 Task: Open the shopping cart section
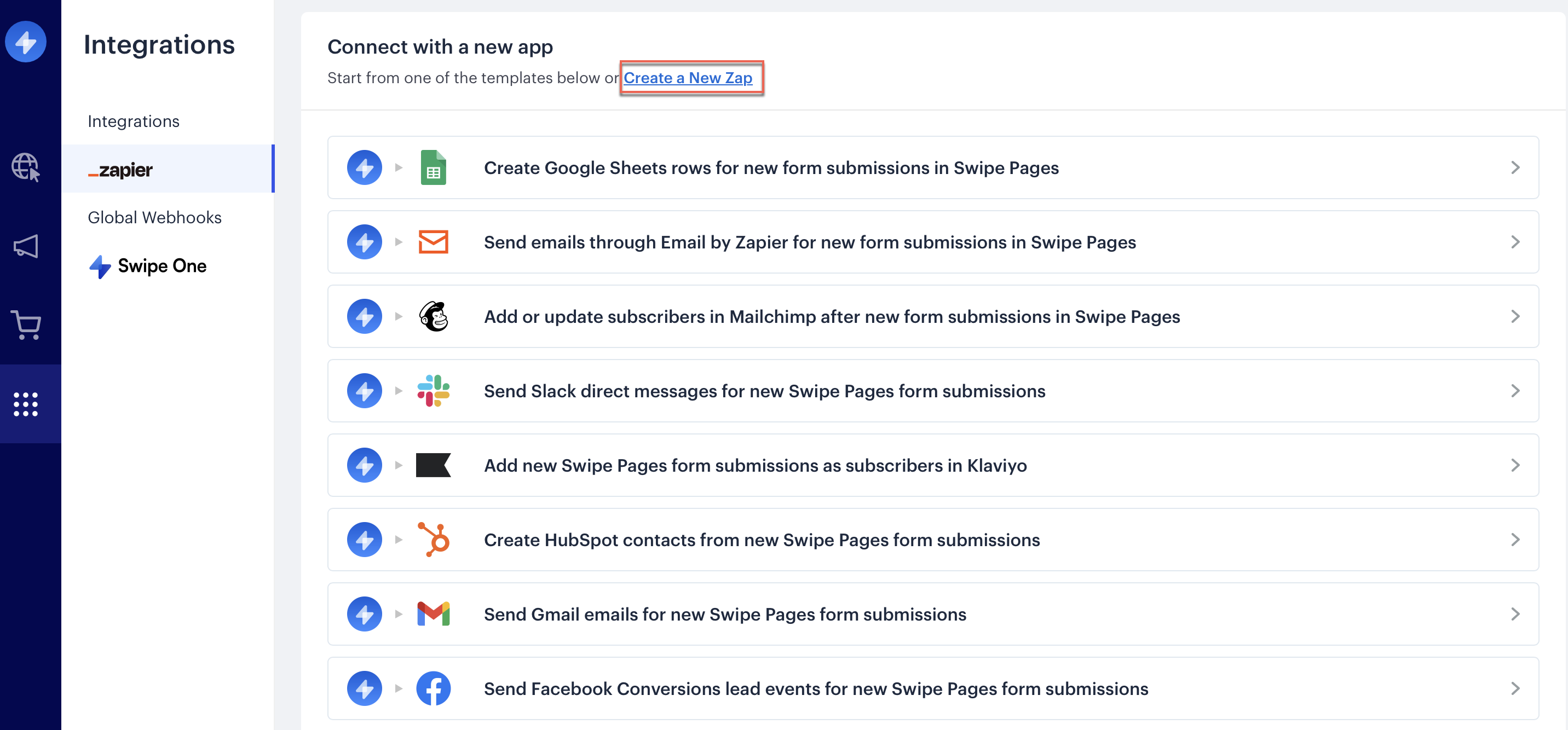click(x=26, y=326)
